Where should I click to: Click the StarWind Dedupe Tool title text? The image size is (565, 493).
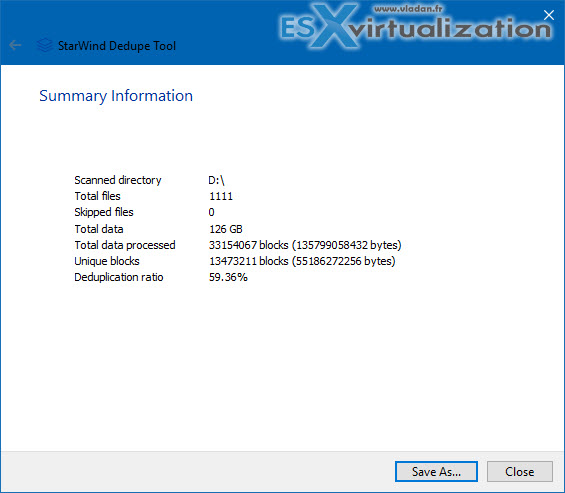[117, 46]
